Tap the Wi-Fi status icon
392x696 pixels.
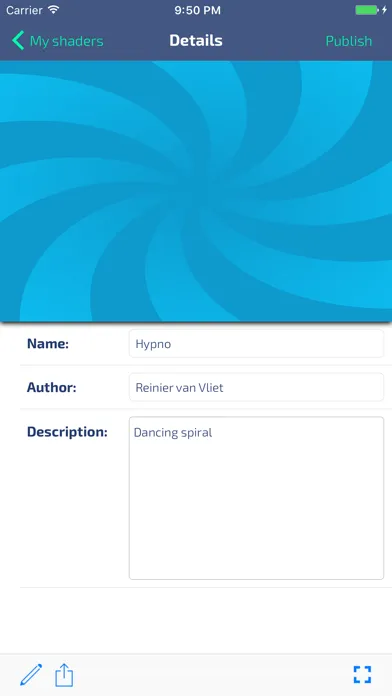tap(54, 10)
